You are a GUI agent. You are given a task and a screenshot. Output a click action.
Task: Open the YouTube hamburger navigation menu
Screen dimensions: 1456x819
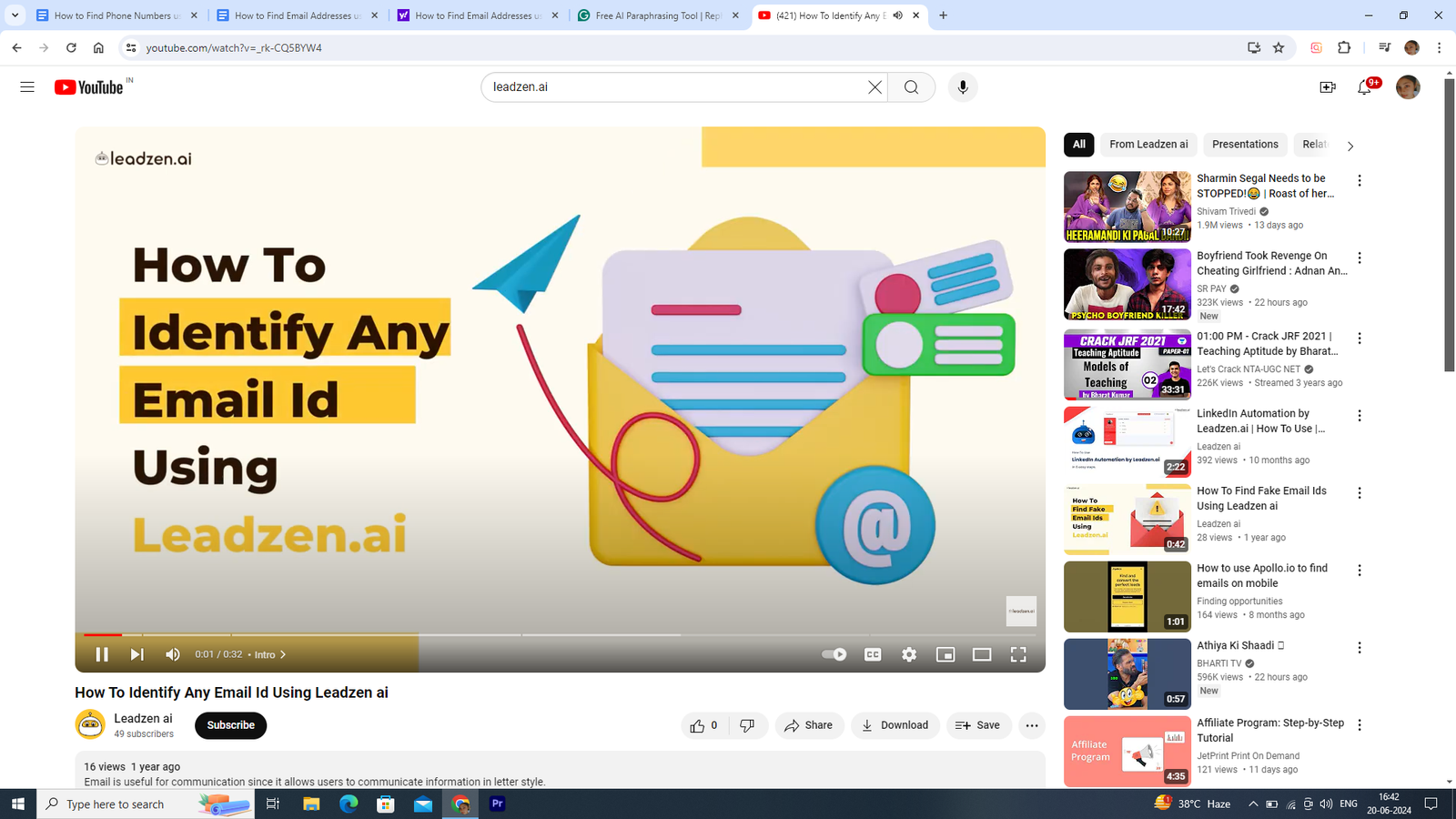[26, 86]
